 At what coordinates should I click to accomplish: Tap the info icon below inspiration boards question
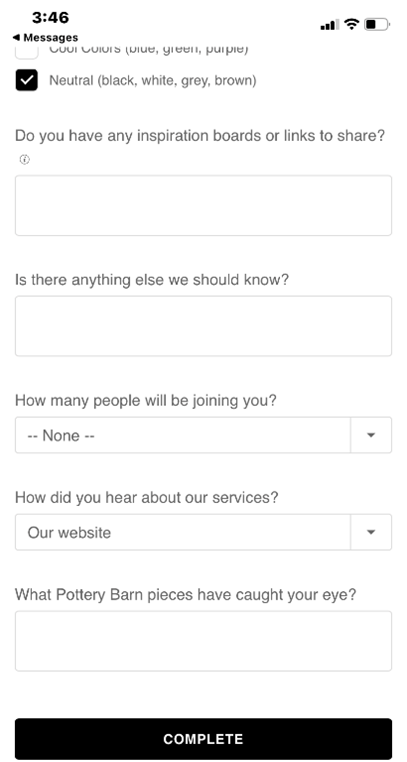[x=24, y=159]
